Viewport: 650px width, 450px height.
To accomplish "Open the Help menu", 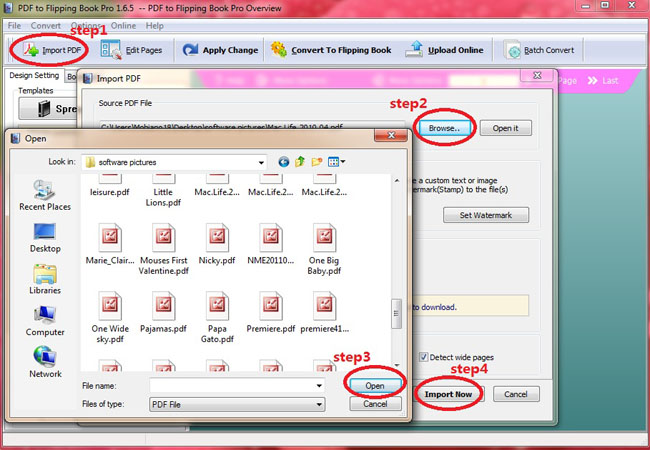I will point(155,26).
